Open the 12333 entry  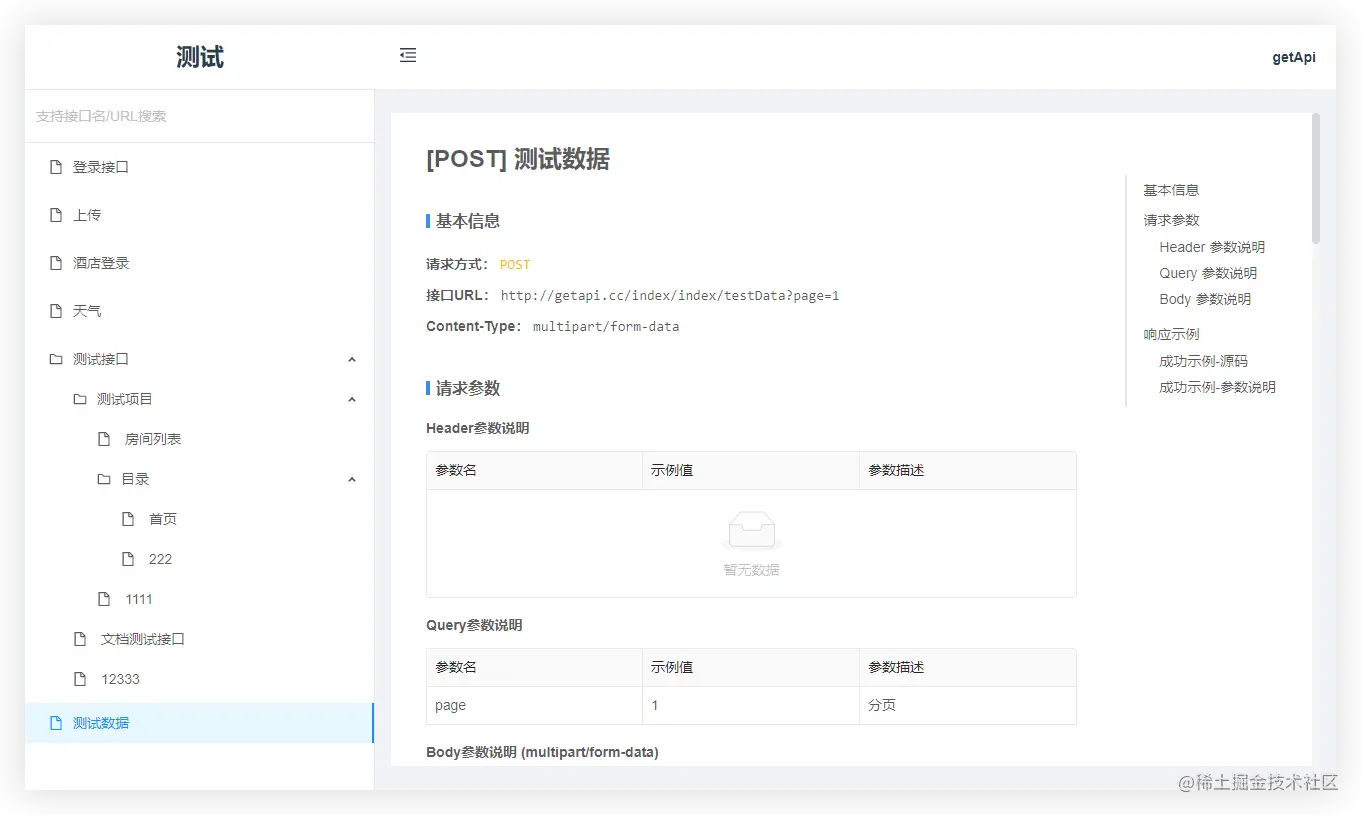199,679
